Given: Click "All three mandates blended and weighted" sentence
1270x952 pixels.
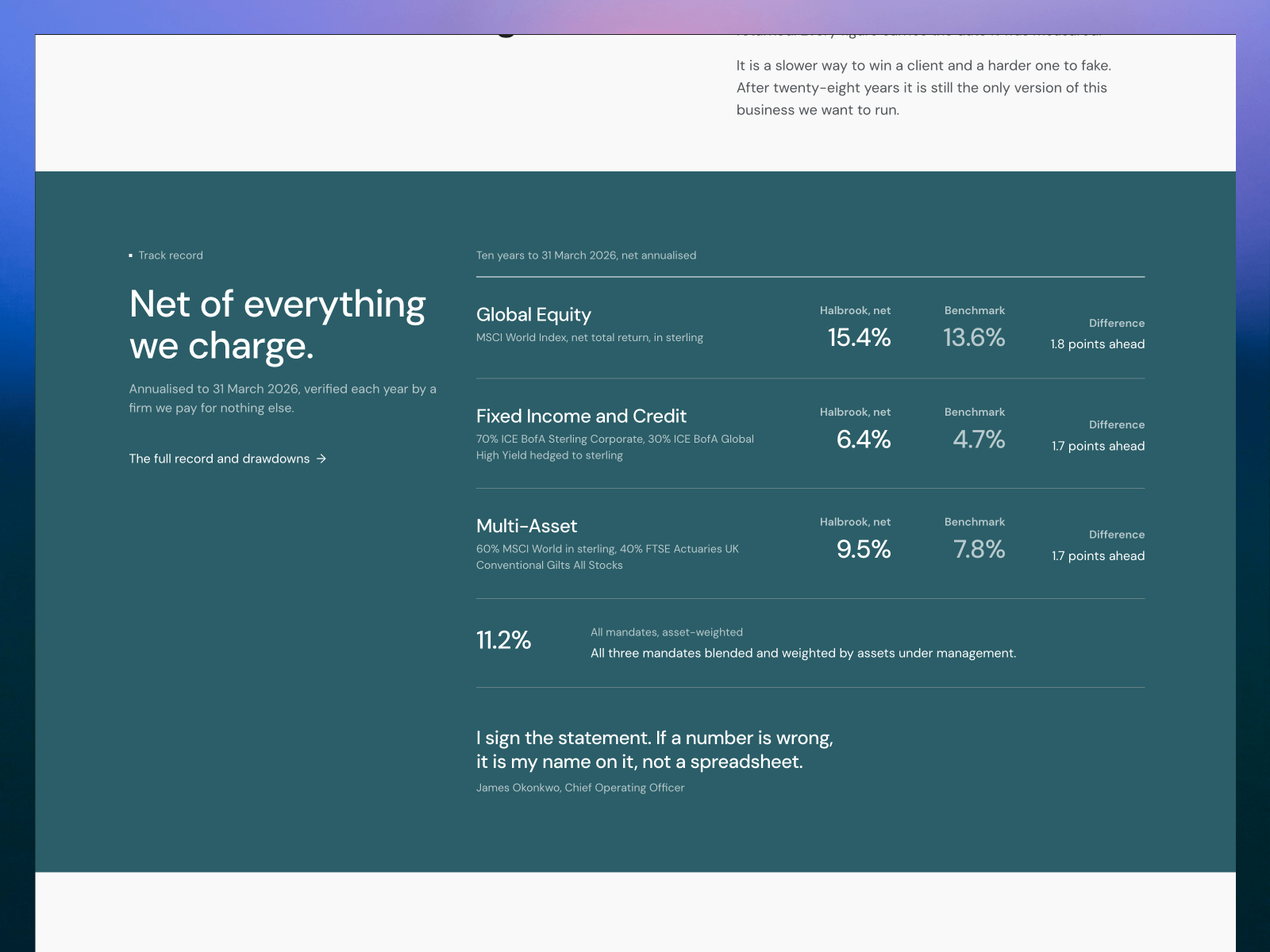Looking at the screenshot, I should click(803, 654).
